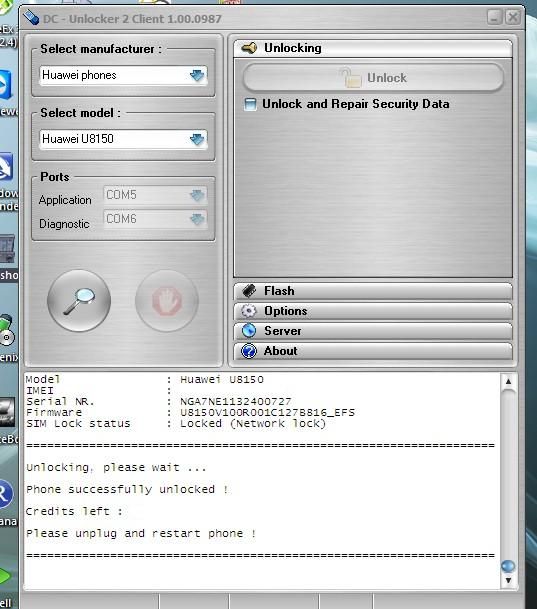The image size is (537, 609).
Task: Close the DC-Unlocker window
Action: pos(513,17)
